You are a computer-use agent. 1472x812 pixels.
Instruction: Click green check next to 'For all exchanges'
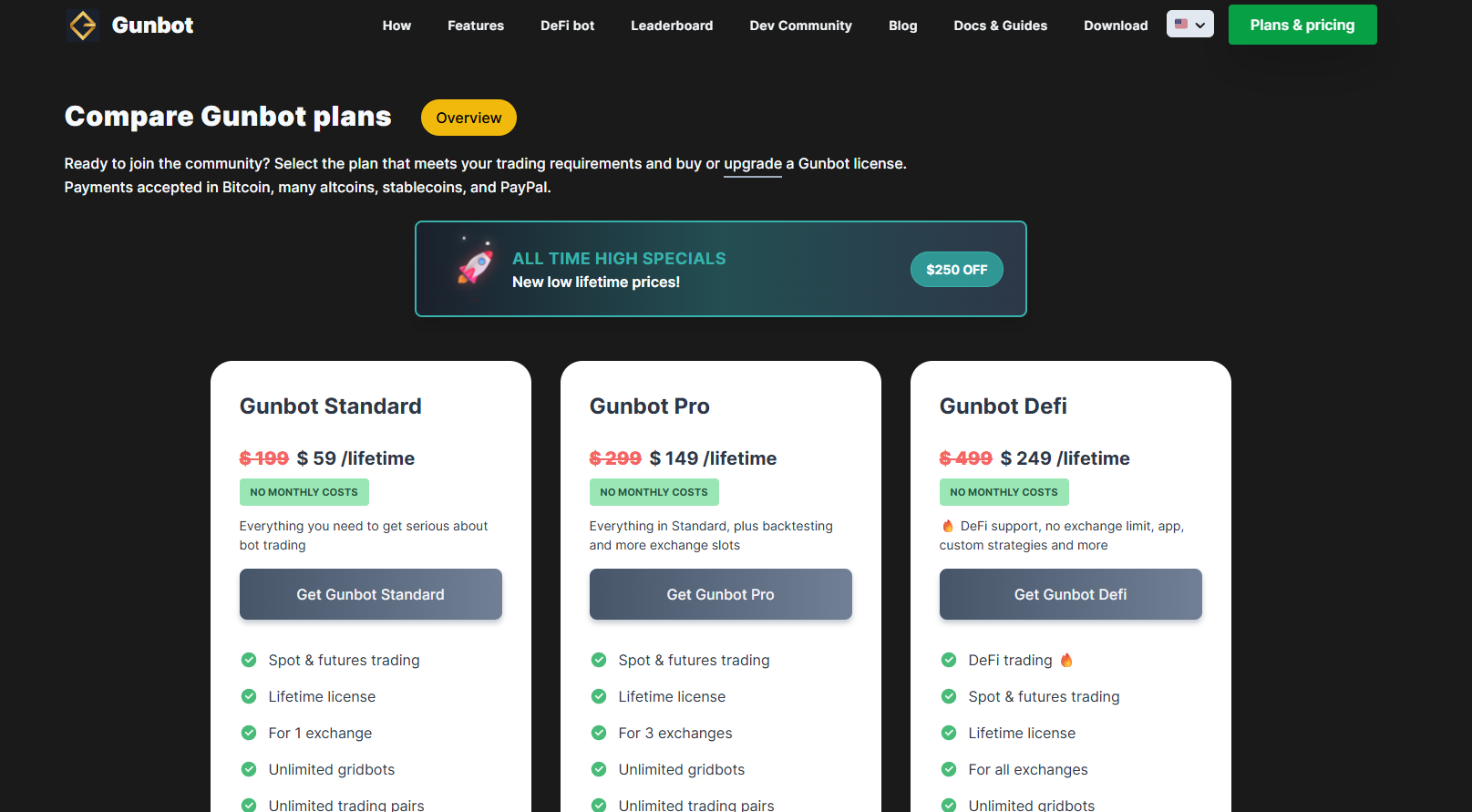(x=949, y=769)
